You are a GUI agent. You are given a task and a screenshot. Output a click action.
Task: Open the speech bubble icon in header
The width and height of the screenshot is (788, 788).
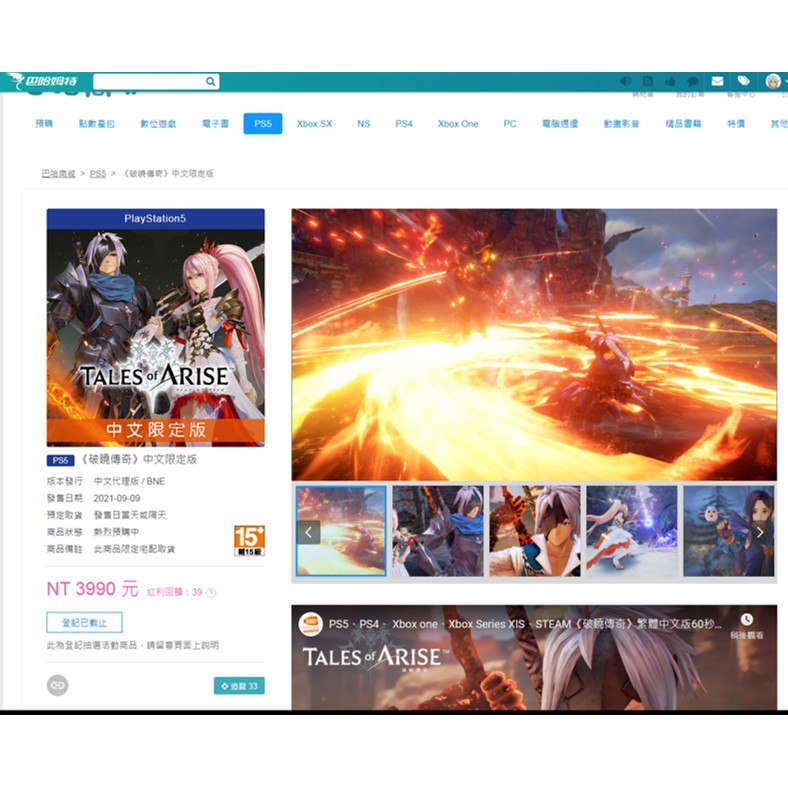pos(690,81)
